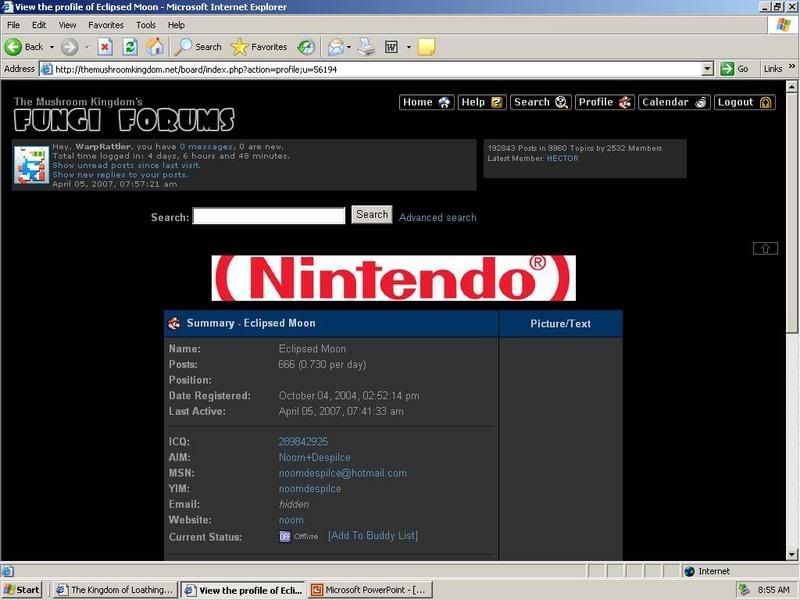This screenshot has width=800, height=600.
Task: Click the vertical scrollbar down arrow
Action: 791,554
